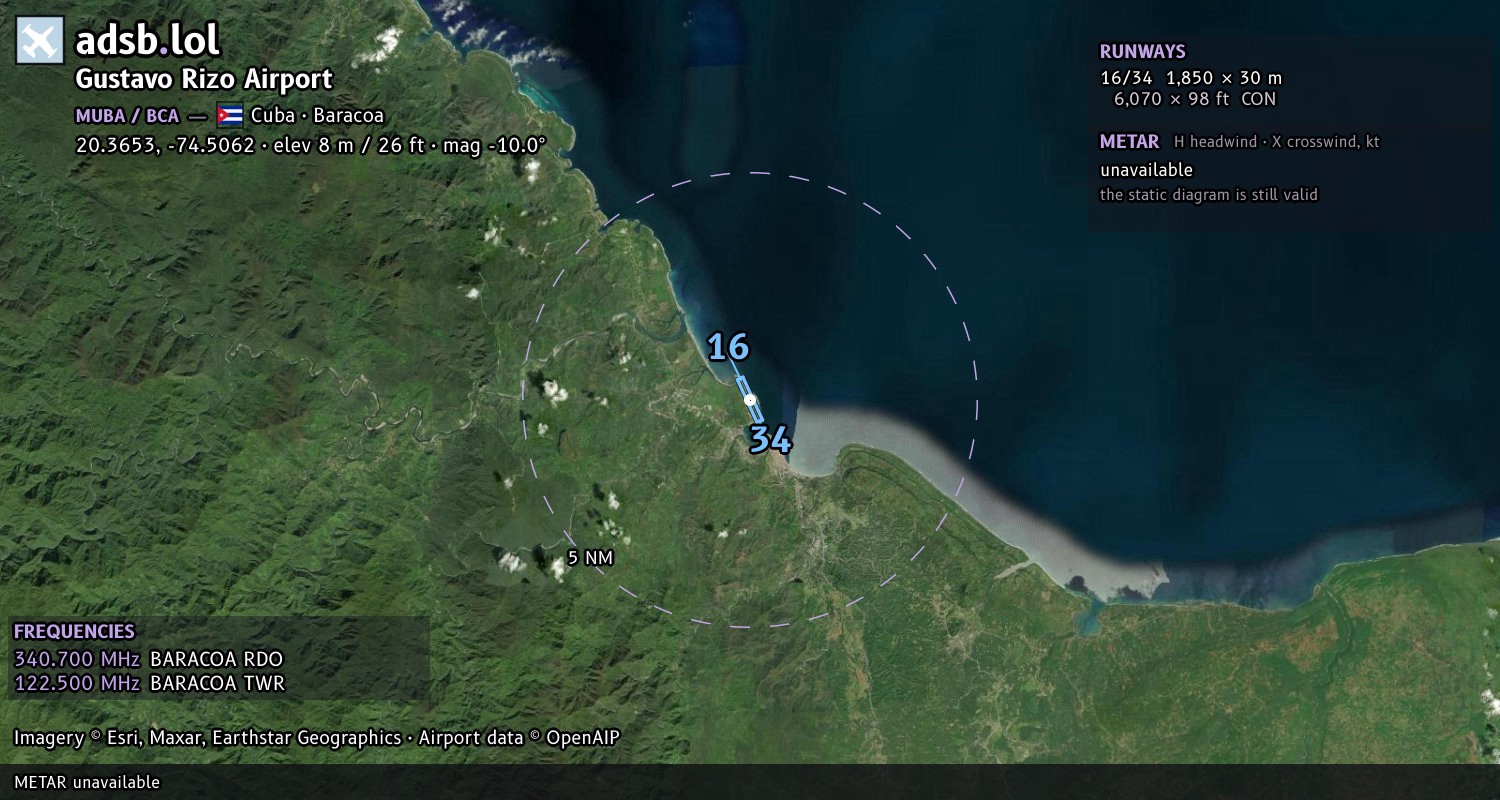Screen dimensions: 1500x800
Task: Click the runway "16" end label
Action: coord(728,347)
